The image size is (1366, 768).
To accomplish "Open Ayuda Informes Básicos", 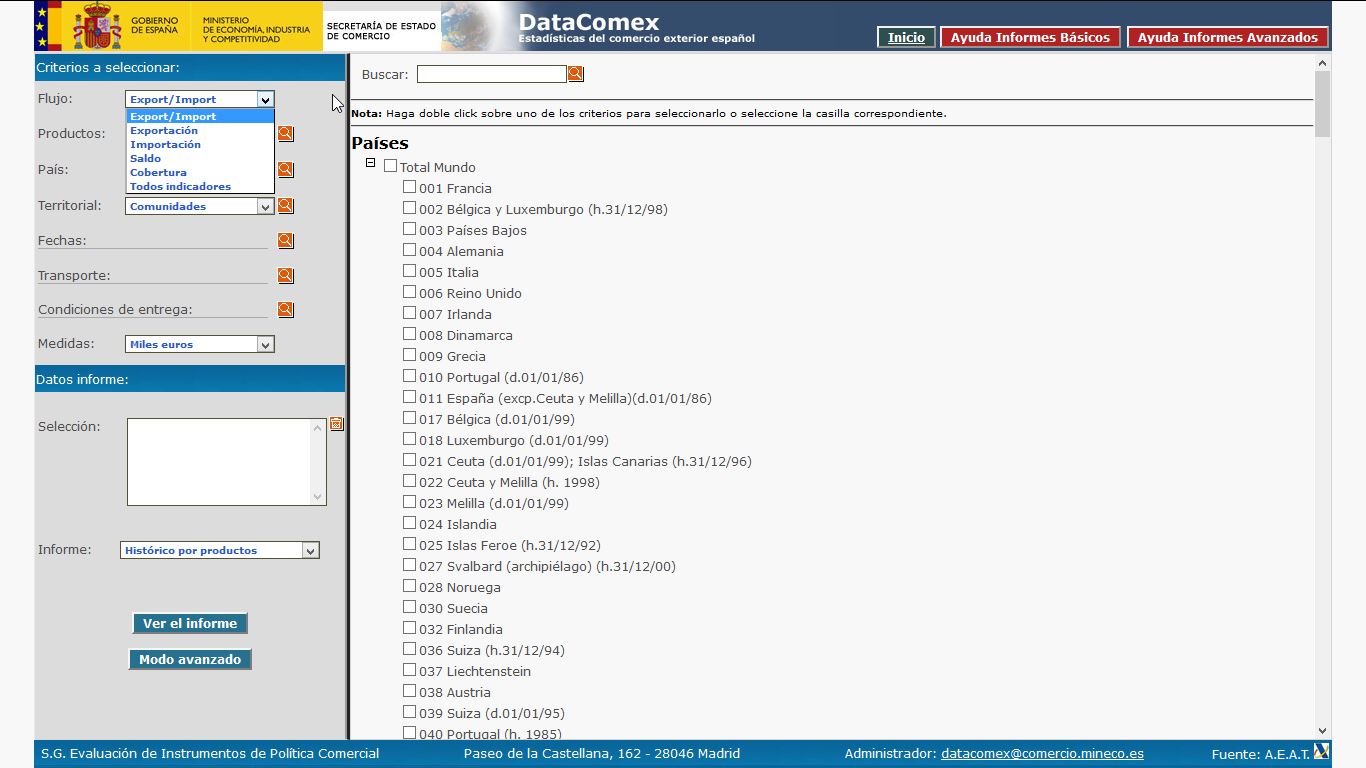I will pos(1030,37).
